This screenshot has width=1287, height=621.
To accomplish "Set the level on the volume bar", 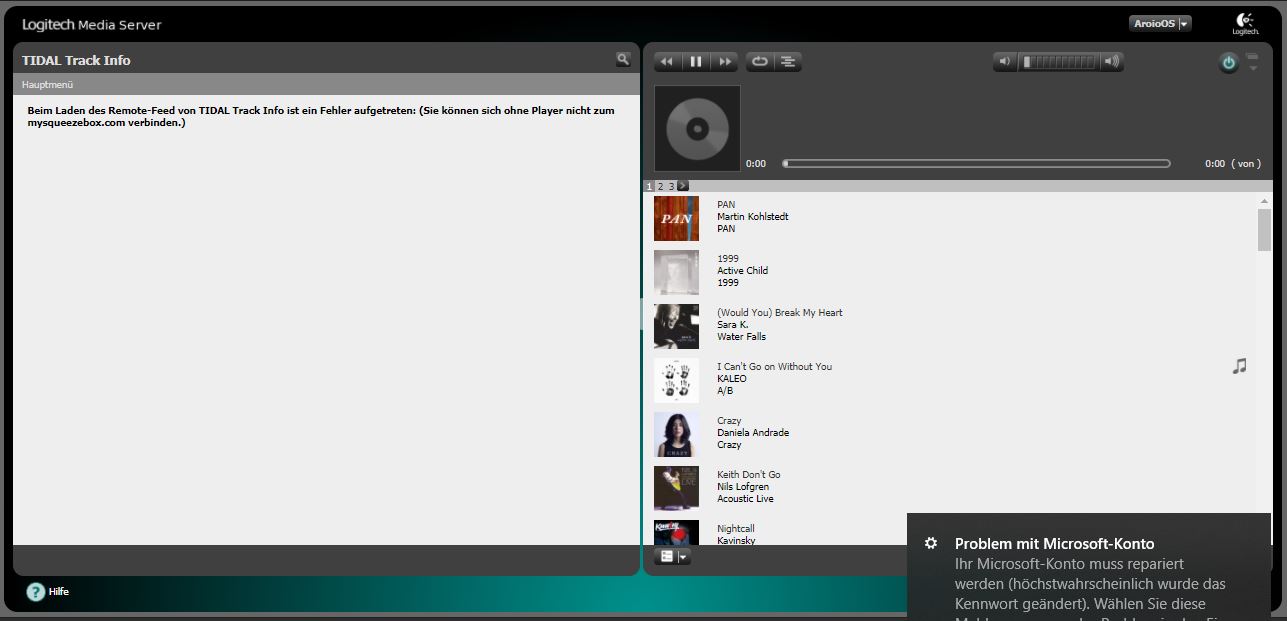I will coord(1058,62).
